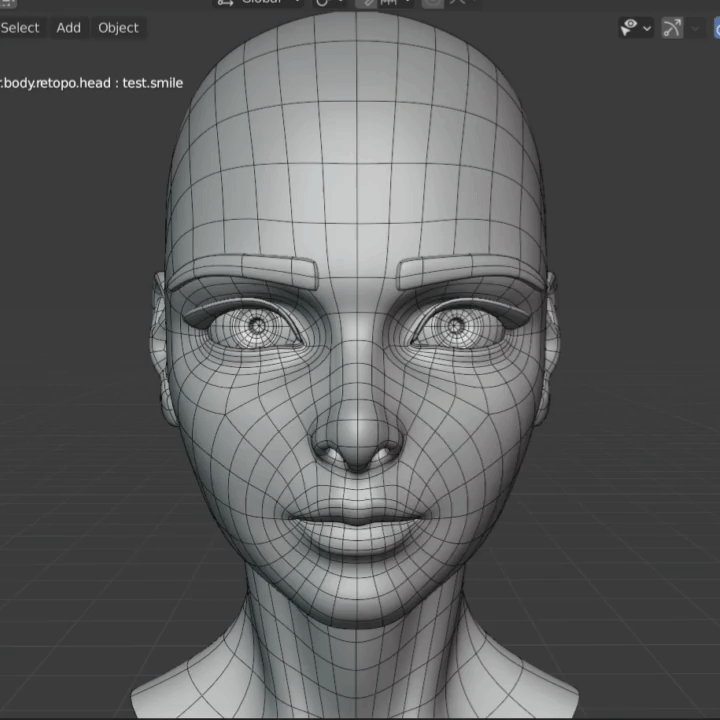This screenshot has width=720, height=720.
Task: Open the Add menu
Action: pyautogui.click(x=68, y=28)
